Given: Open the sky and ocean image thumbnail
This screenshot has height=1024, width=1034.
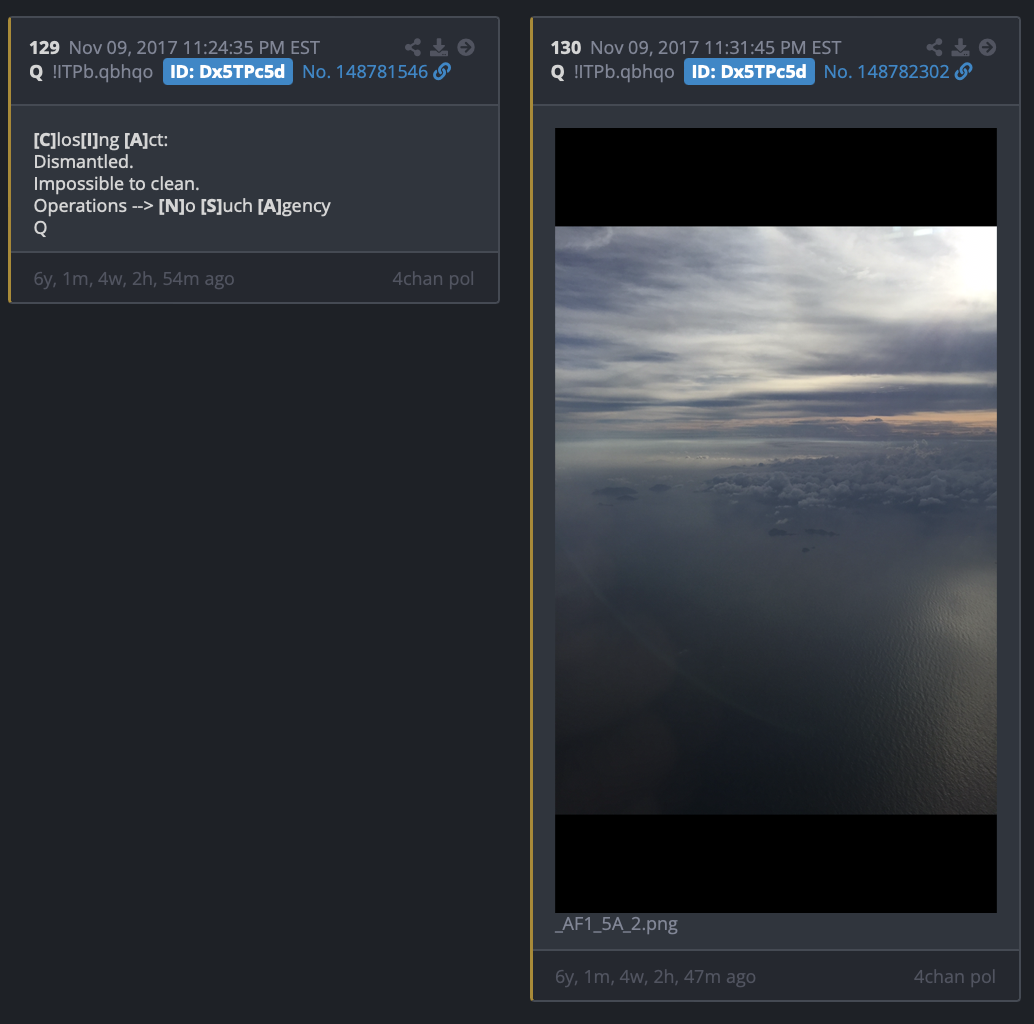Looking at the screenshot, I should (776, 520).
